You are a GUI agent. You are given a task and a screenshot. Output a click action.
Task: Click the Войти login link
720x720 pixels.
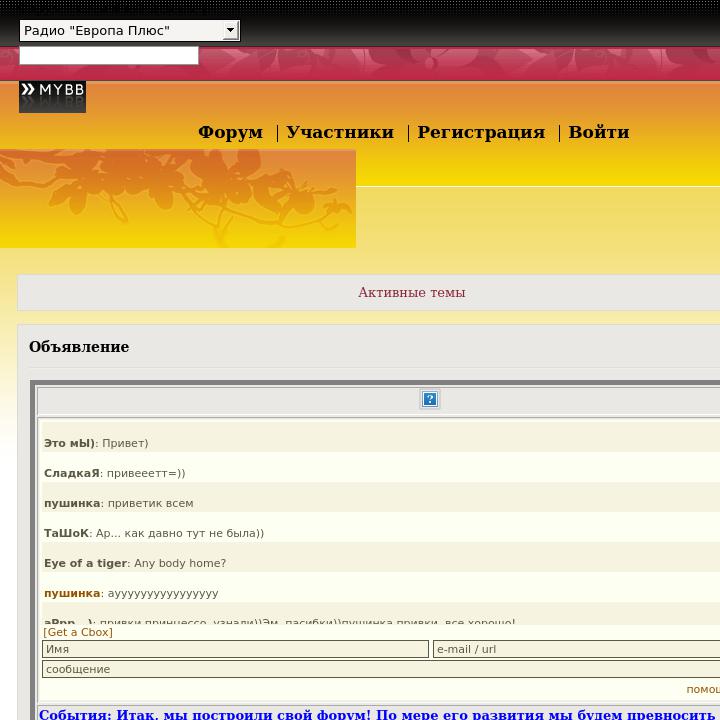599,132
